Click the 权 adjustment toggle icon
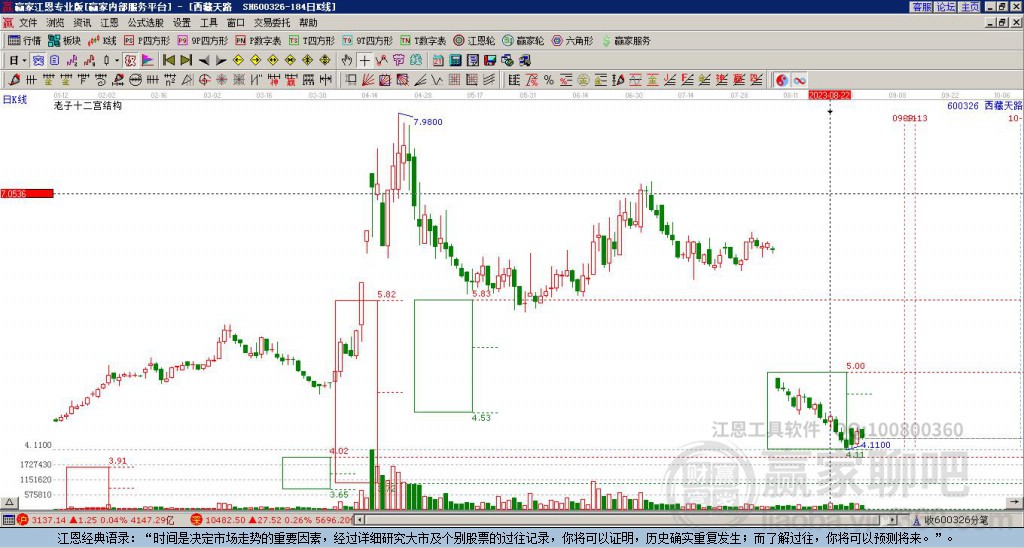Image resolution: width=1024 pixels, height=548 pixels. coord(130,61)
